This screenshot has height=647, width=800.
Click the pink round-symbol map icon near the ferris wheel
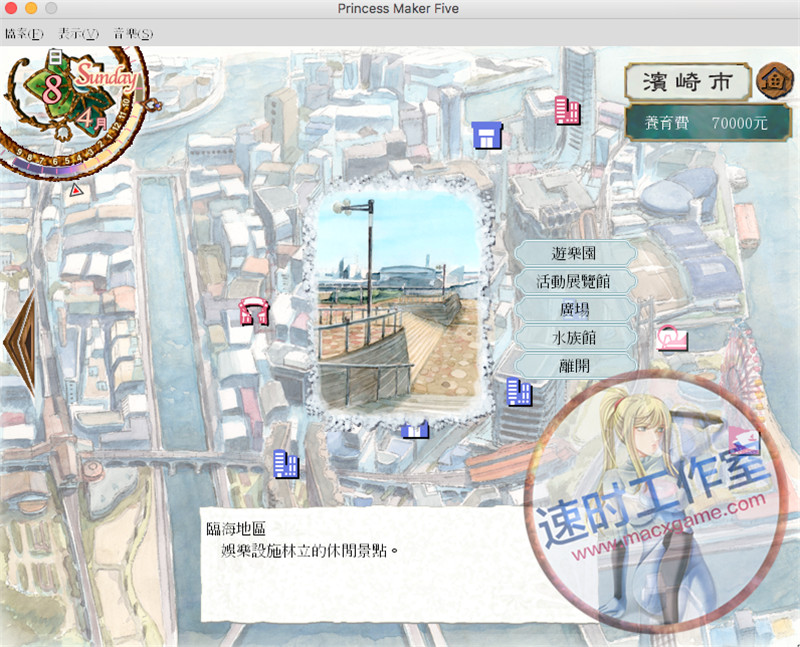point(672,338)
